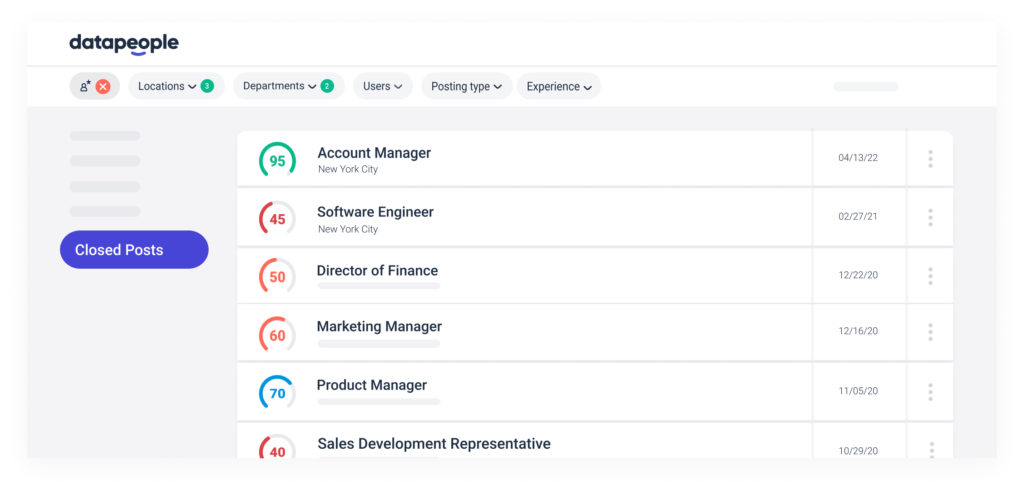Open three-dot menu for Sales Development Representative
Image resolution: width=1024 pixels, height=491 pixels.
pyautogui.click(x=931, y=450)
